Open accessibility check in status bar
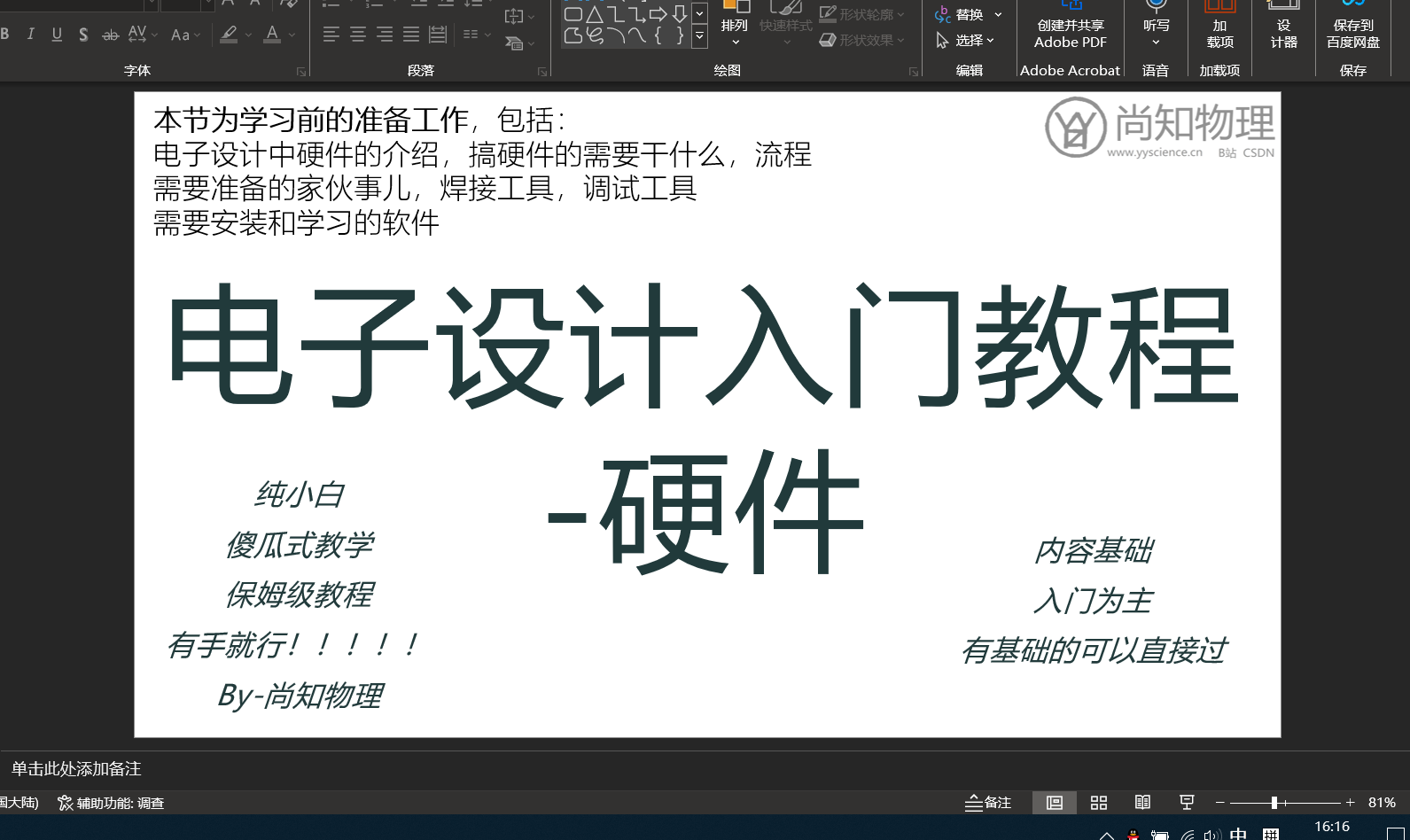The image size is (1410, 840). tap(112, 803)
